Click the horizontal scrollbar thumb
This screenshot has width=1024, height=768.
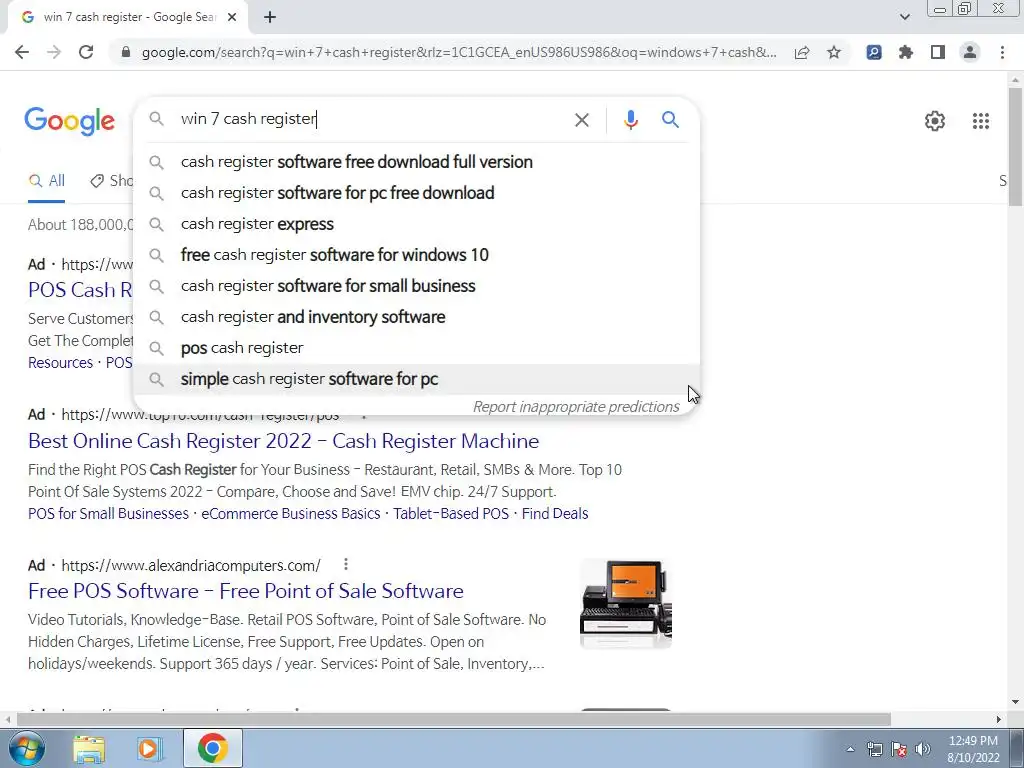tap(454, 719)
